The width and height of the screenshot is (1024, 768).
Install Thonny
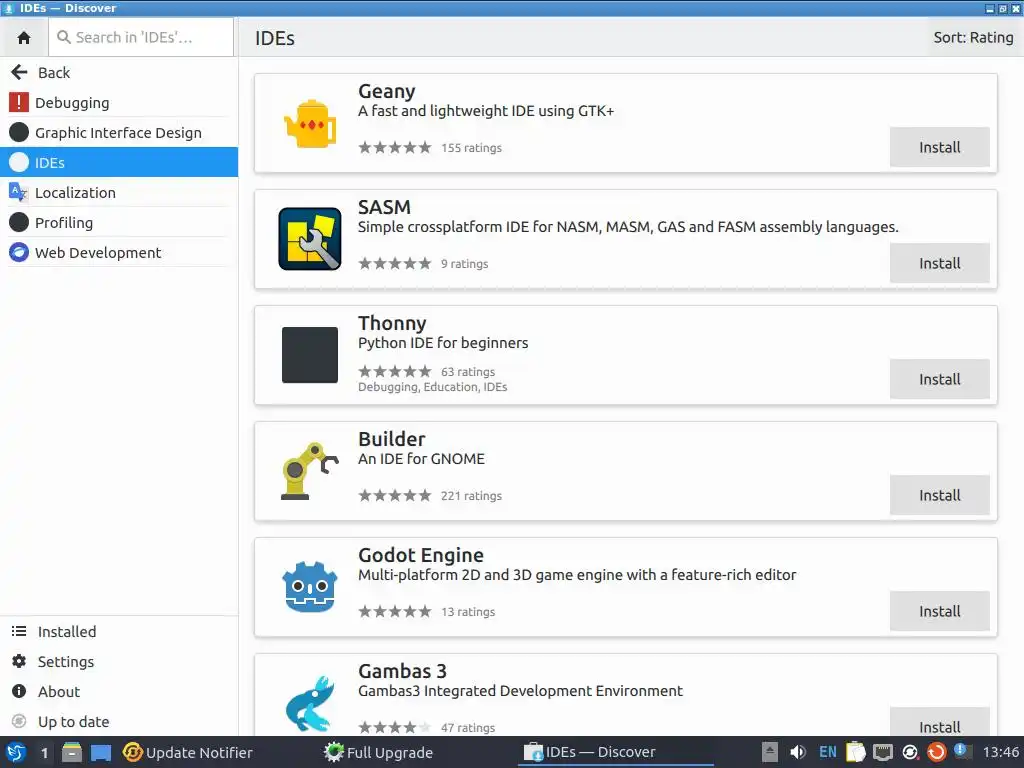tap(939, 379)
